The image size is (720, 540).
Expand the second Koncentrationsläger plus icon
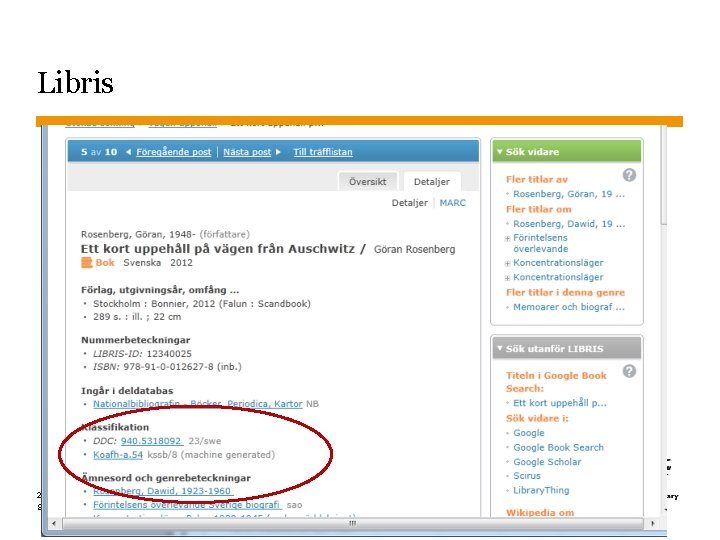tap(507, 278)
